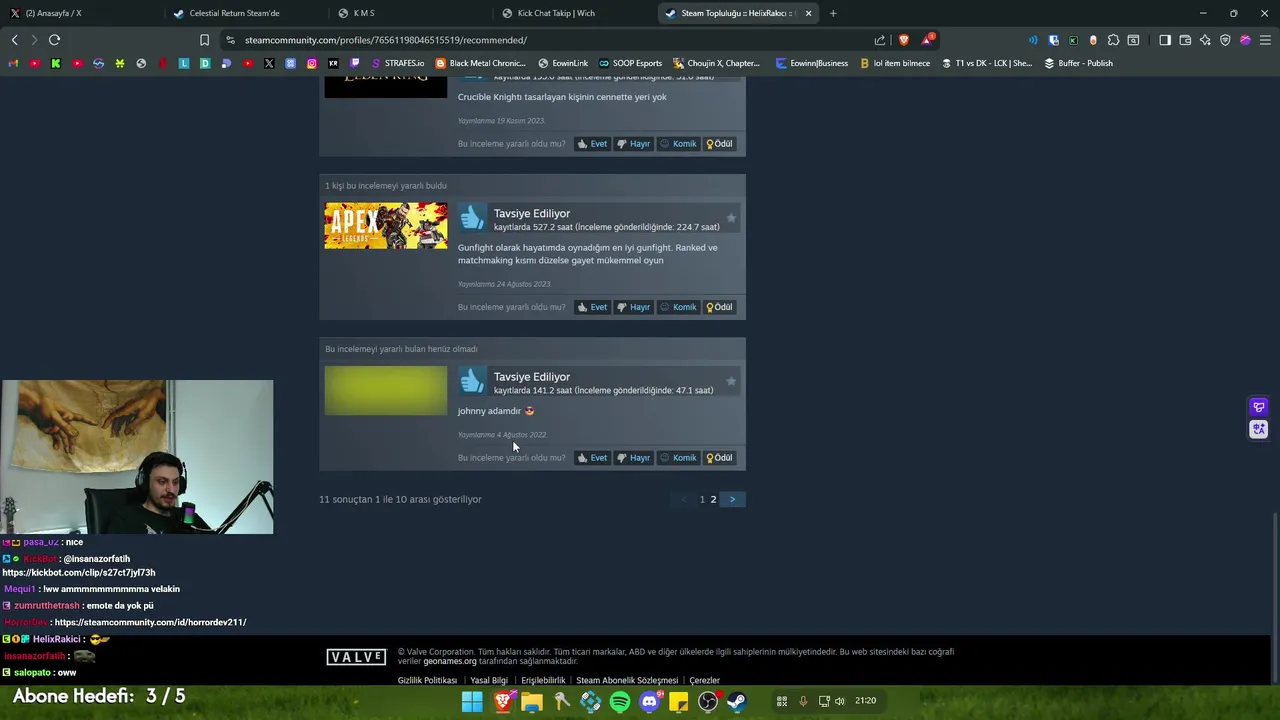The image size is (1280, 720).
Task: Vote Hayır on the Crucible Knight review
Action: pos(633,144)
